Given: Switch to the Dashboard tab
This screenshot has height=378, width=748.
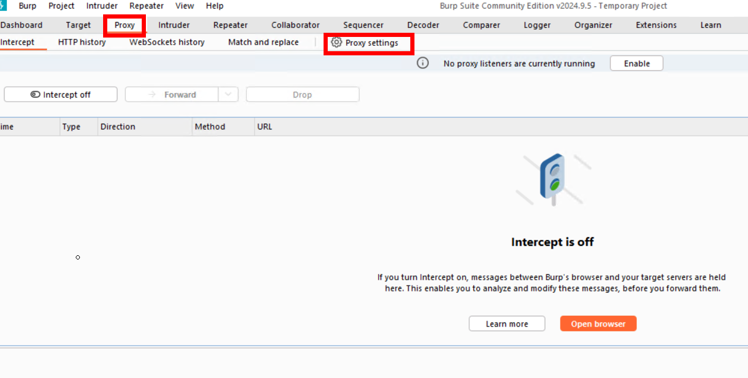Looking at the screenshot, I should 21,25.
